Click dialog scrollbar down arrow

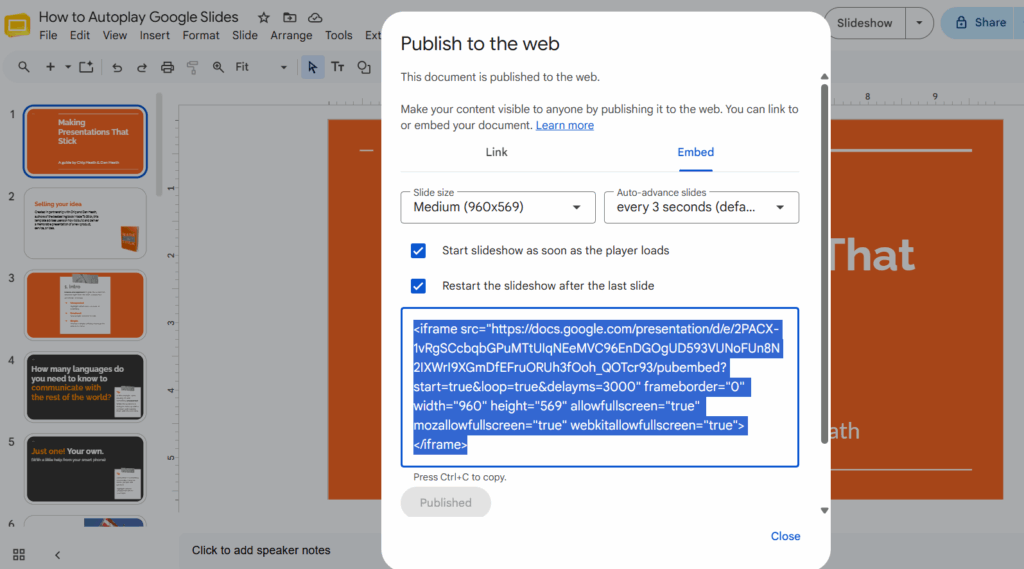point(824,511)
